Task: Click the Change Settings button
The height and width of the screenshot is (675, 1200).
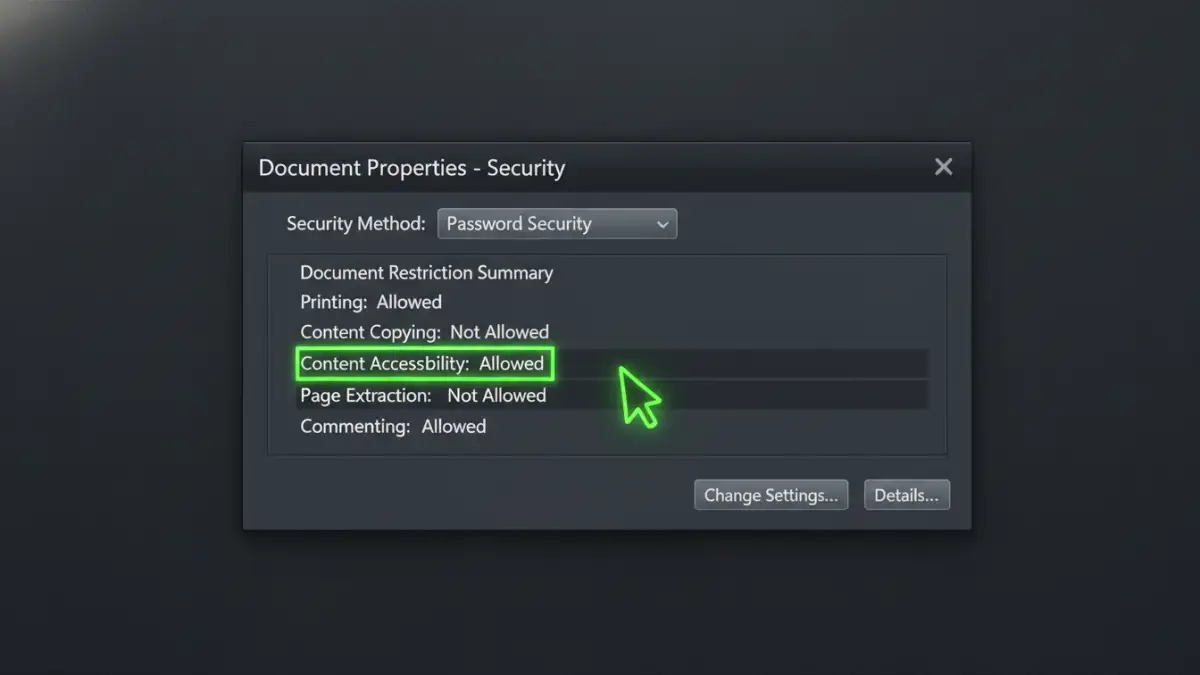Action: (770, 494)
